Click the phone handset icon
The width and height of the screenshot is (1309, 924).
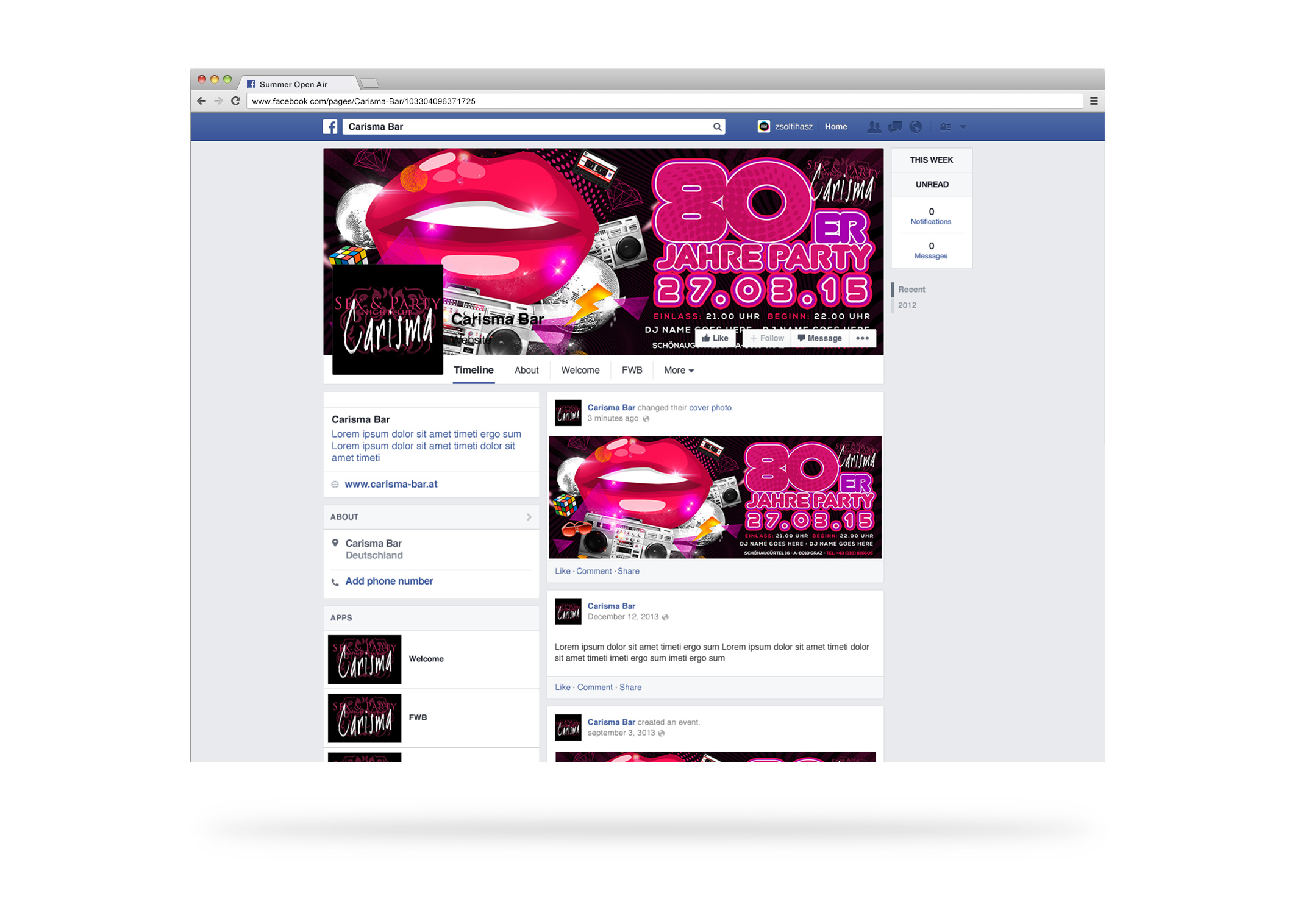point(335,582)
